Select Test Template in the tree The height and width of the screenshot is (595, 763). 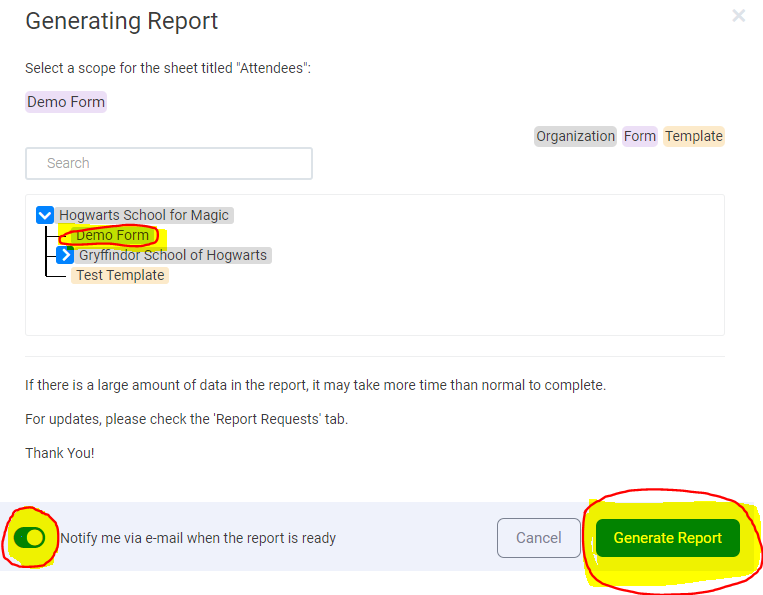pos(120,275)
